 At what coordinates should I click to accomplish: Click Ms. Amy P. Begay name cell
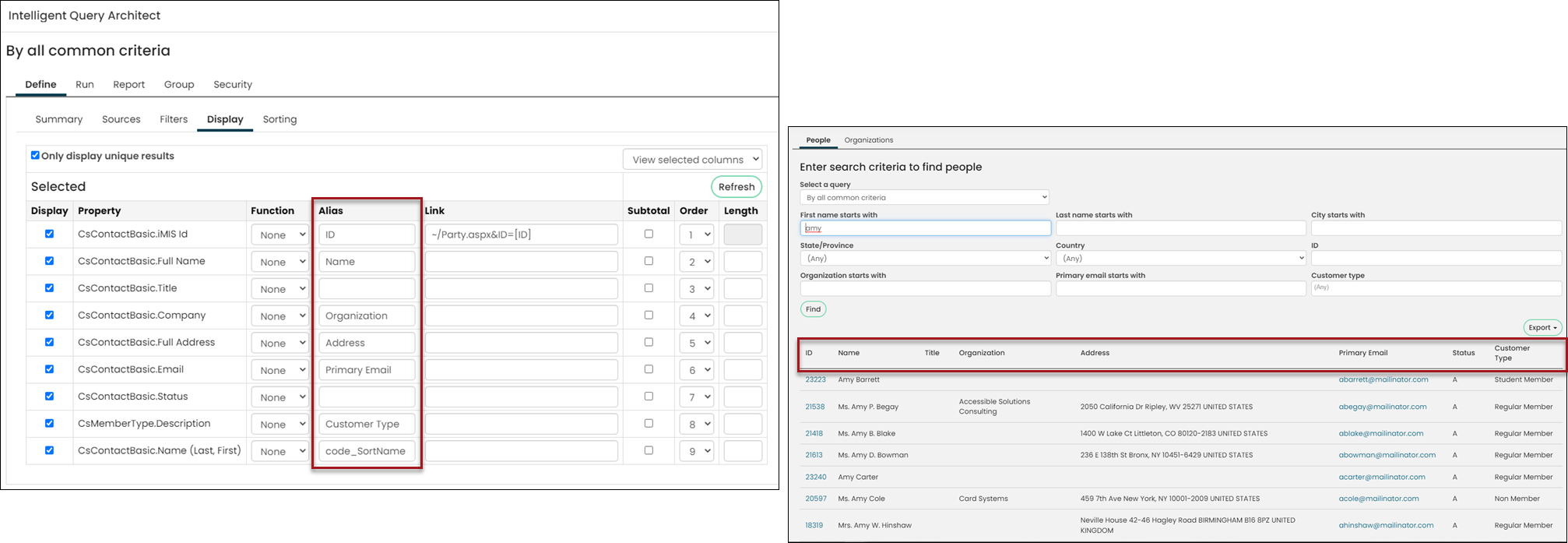click(x=868, y=407)
